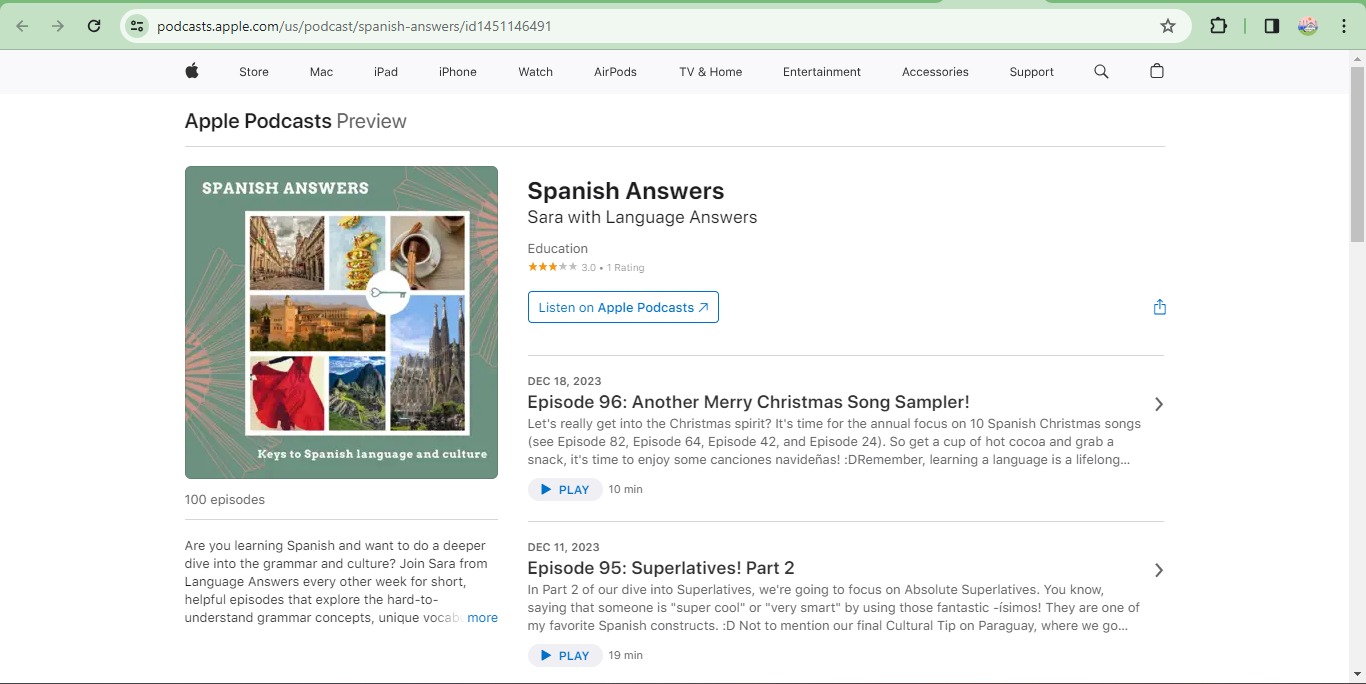Click the browser forward arrow
The width and height of the screenshot is (1366, 684).
click(x=58, y=26)
